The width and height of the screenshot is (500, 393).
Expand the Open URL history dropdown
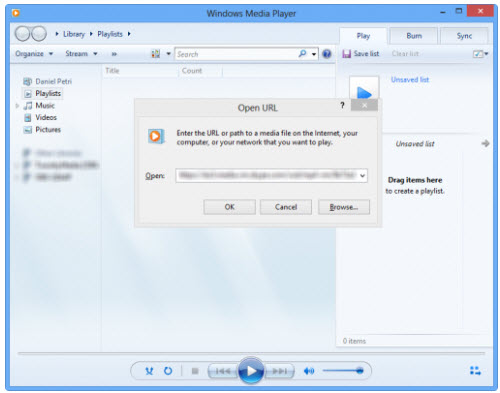[x=362, y=176]
